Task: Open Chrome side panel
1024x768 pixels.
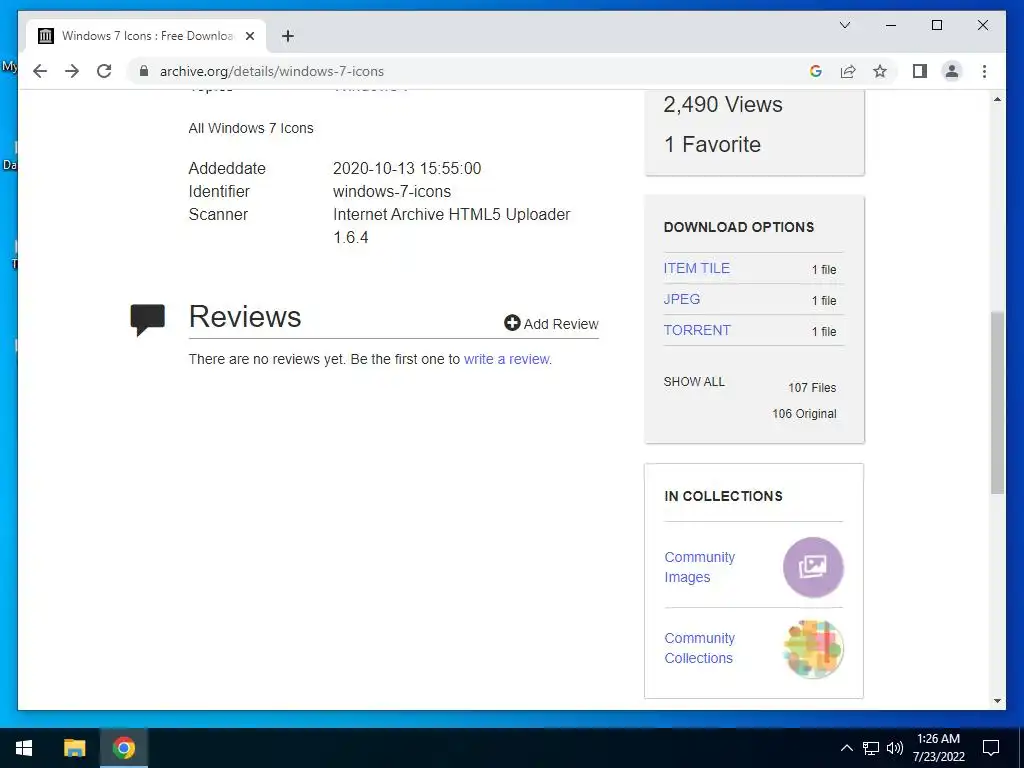Action: [x=920, y=71]
